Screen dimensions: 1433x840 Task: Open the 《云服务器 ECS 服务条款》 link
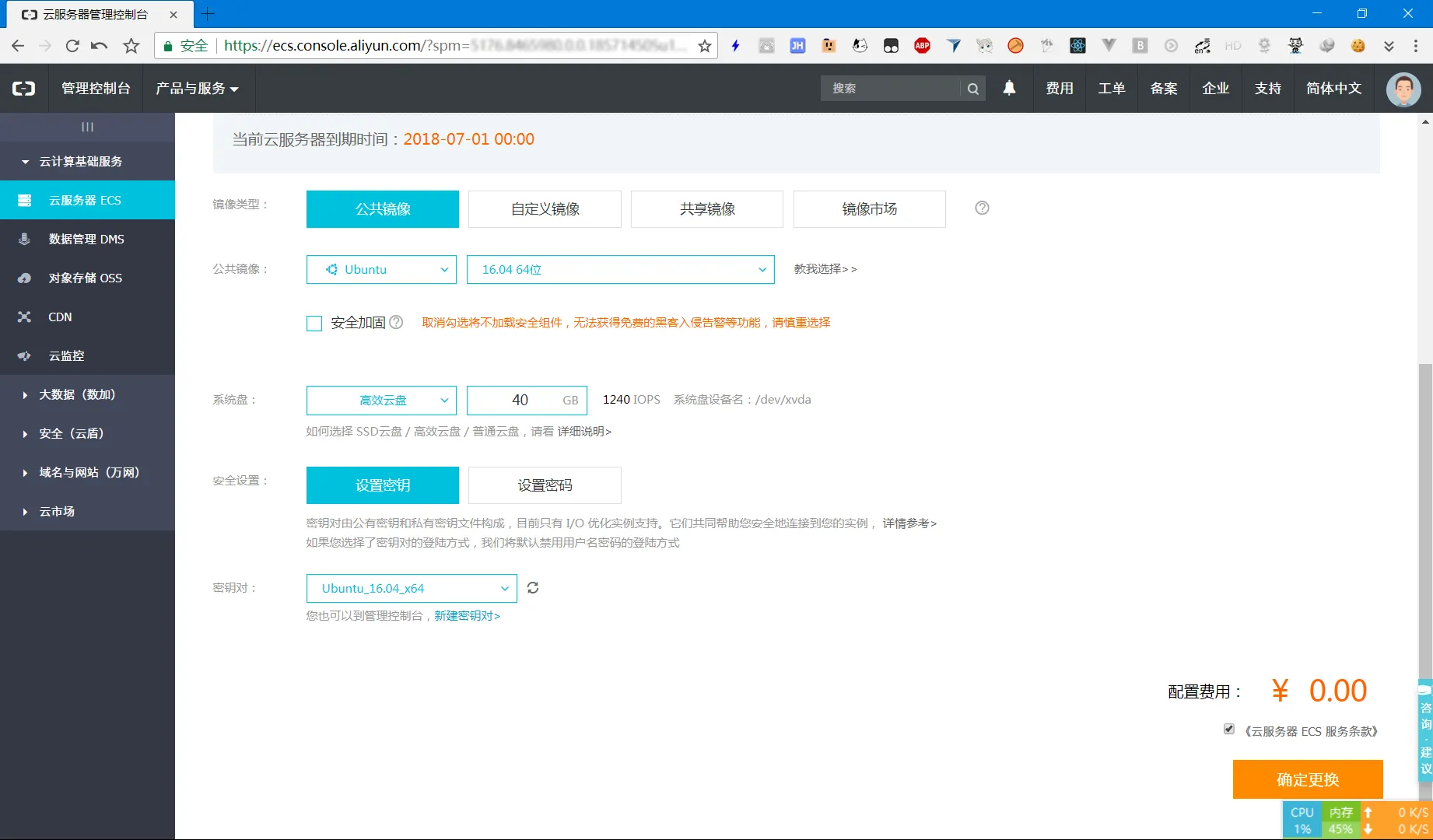[1311, 731]
